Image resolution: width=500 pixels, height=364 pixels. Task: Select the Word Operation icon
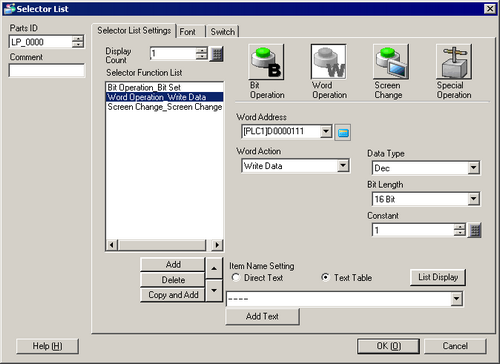[x=329, y=62]
